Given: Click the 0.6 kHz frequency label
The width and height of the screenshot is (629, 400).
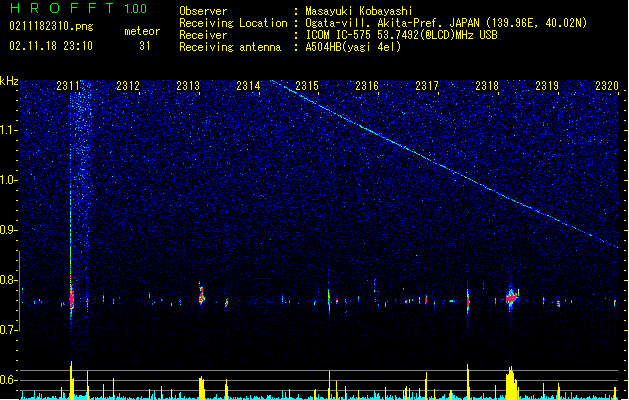Looking at the screenshot, I should pos(9,380).
